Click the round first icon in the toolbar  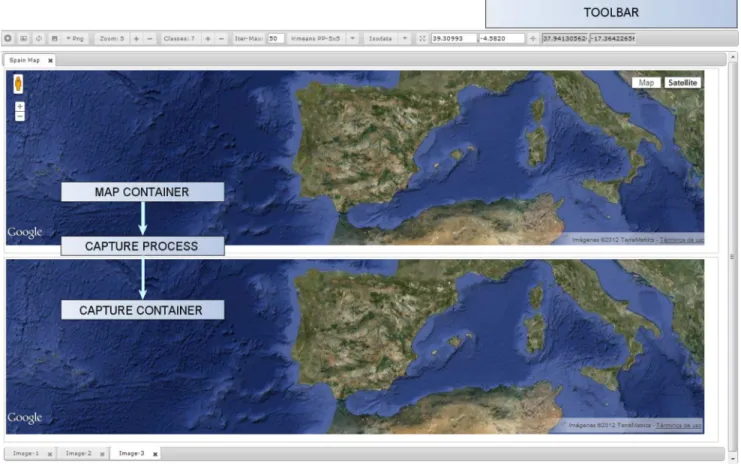click(8, 38)
